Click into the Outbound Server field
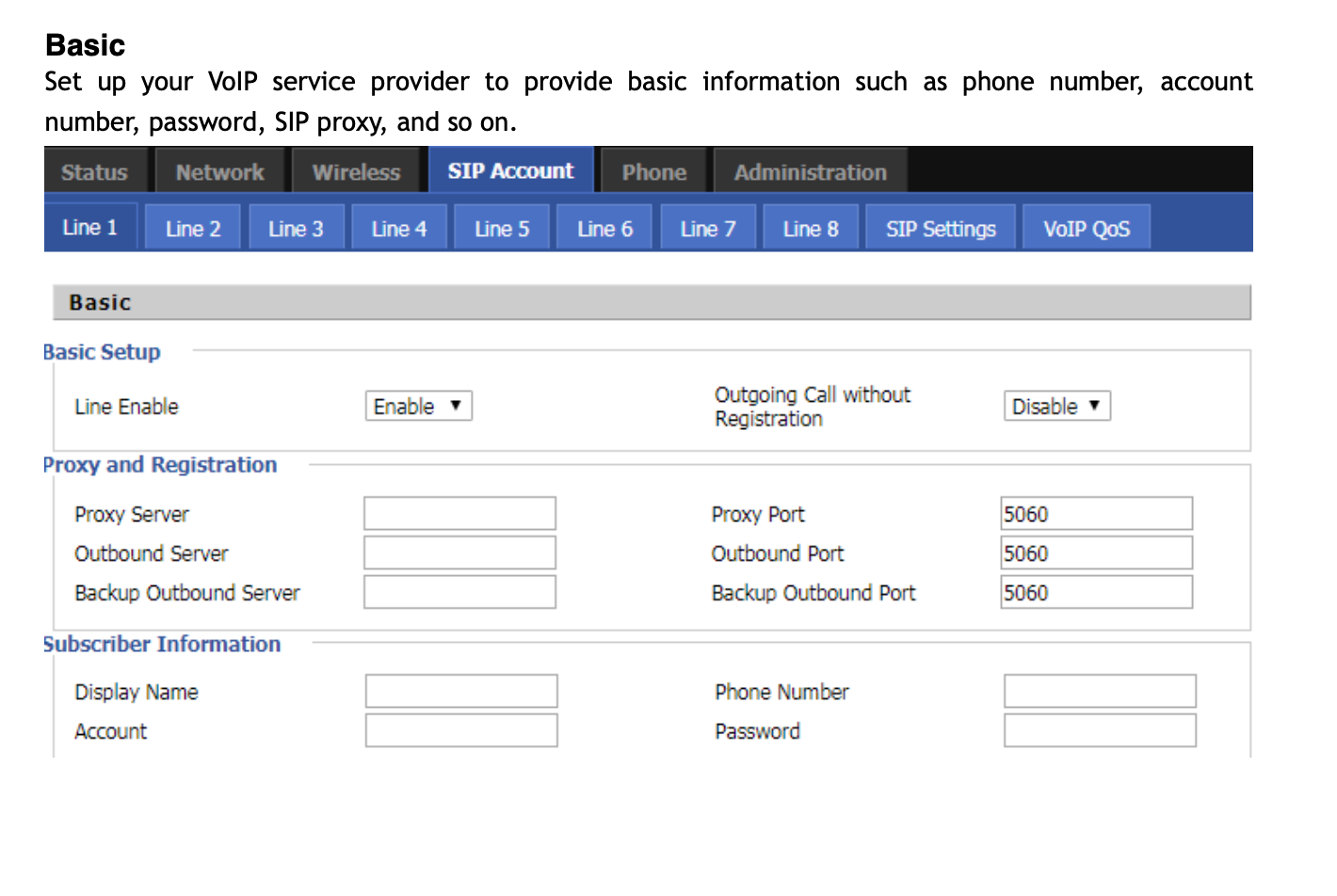 [x=460, y=553]
